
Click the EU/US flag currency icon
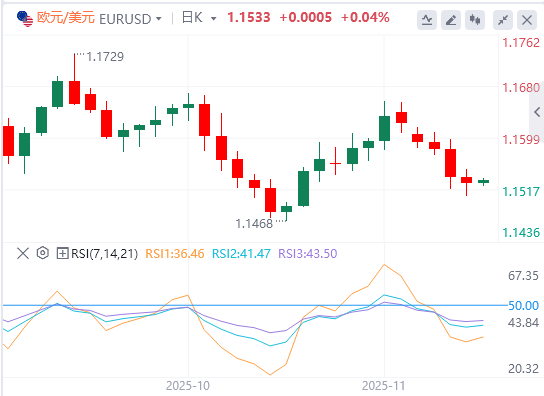(x=25, y=18)
